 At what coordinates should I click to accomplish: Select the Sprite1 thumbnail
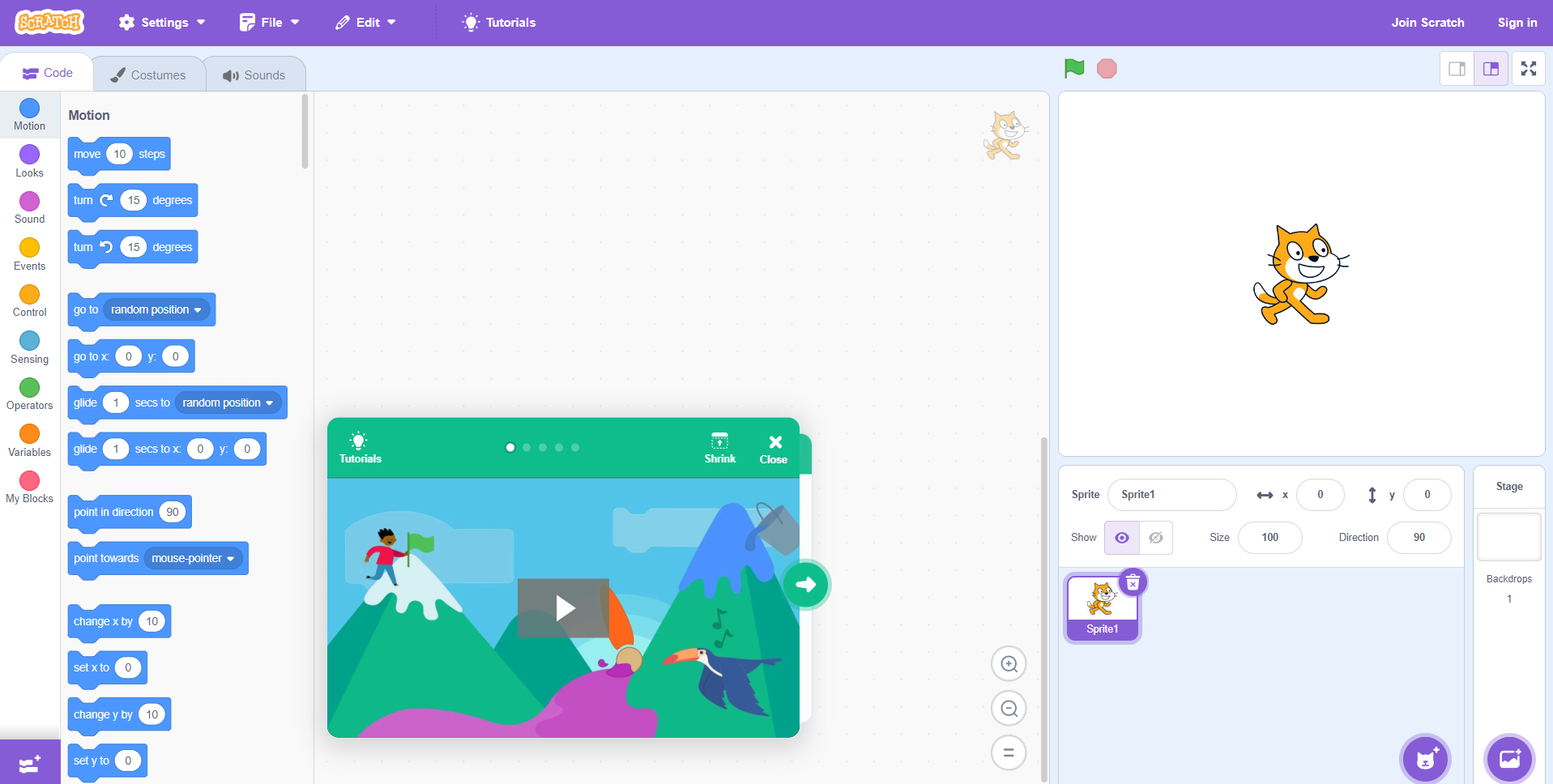point(1102,608)
